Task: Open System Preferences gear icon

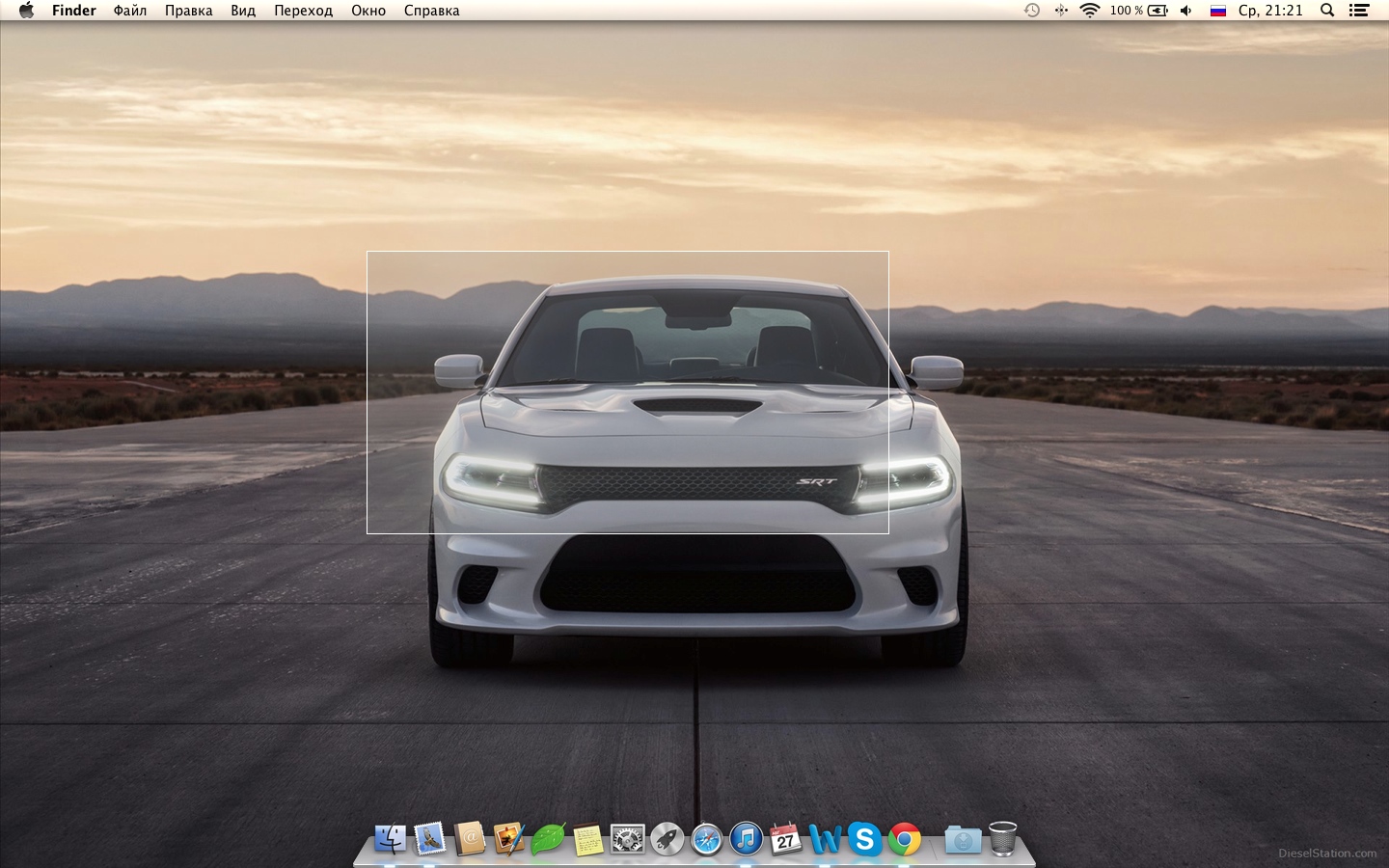Action: tap(627, 840)
